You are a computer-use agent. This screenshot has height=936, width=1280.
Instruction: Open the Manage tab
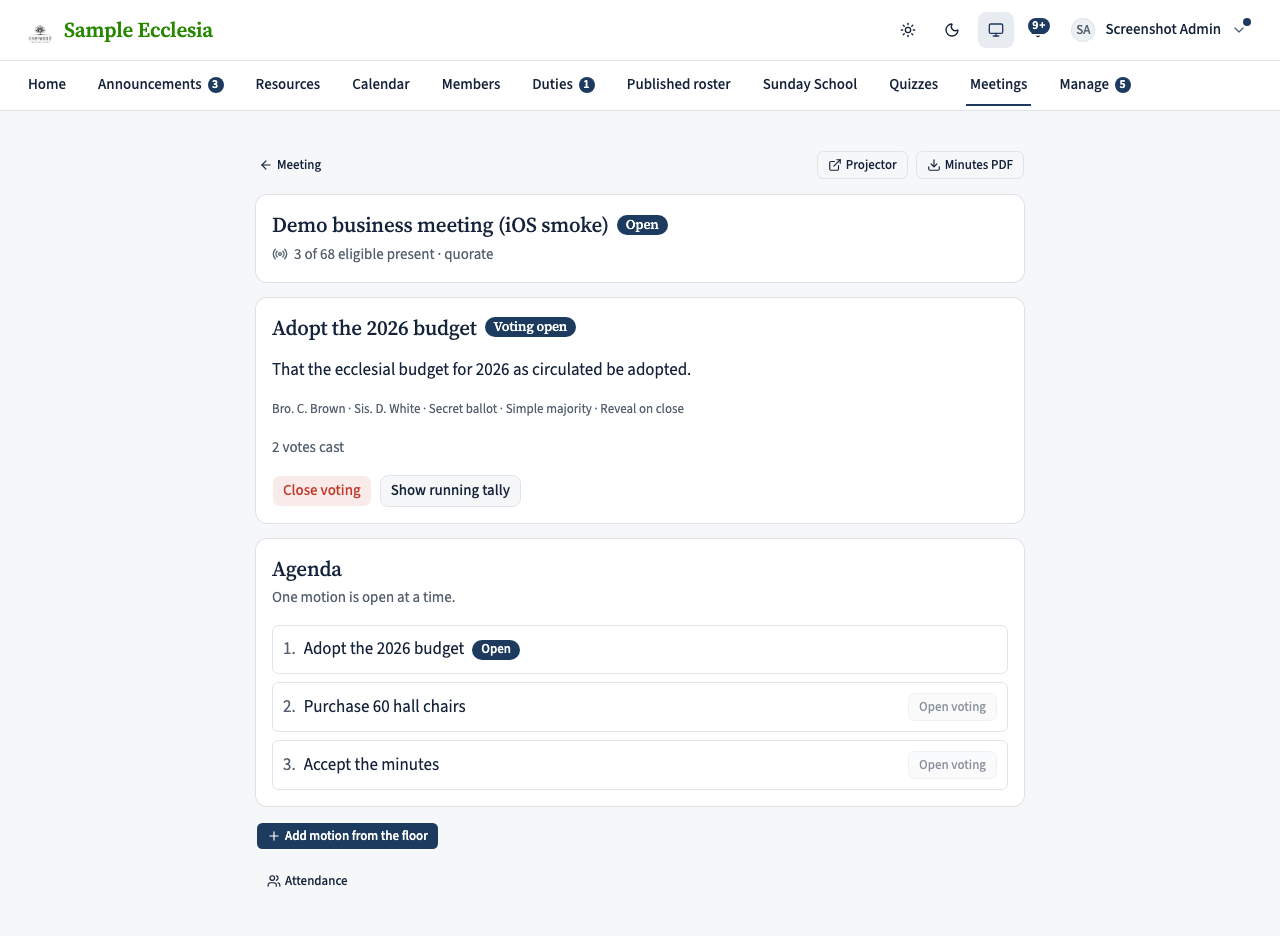tap(1095, 84)
